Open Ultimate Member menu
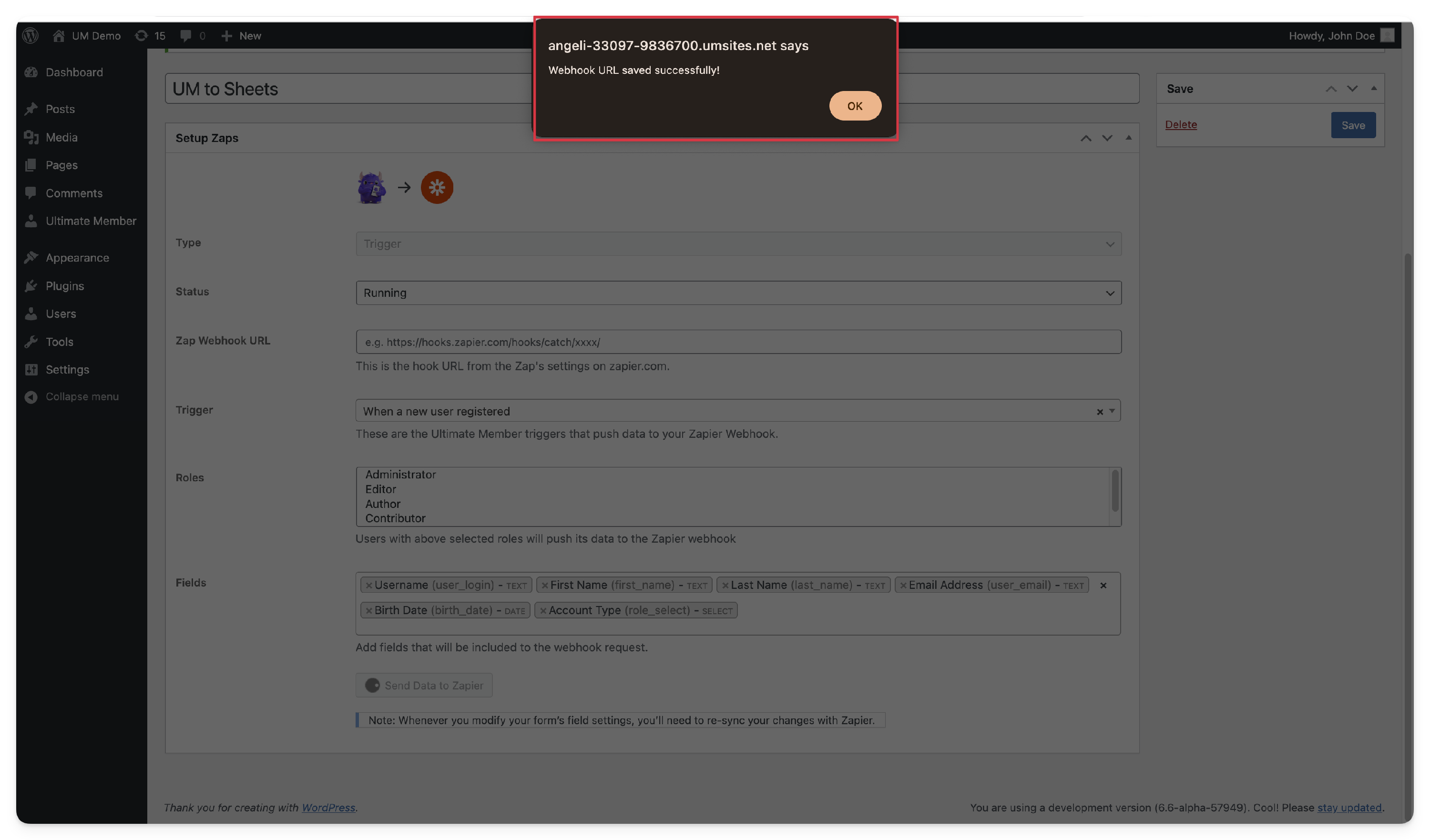Screen dimensions: 1430x840 pos(91,221)
